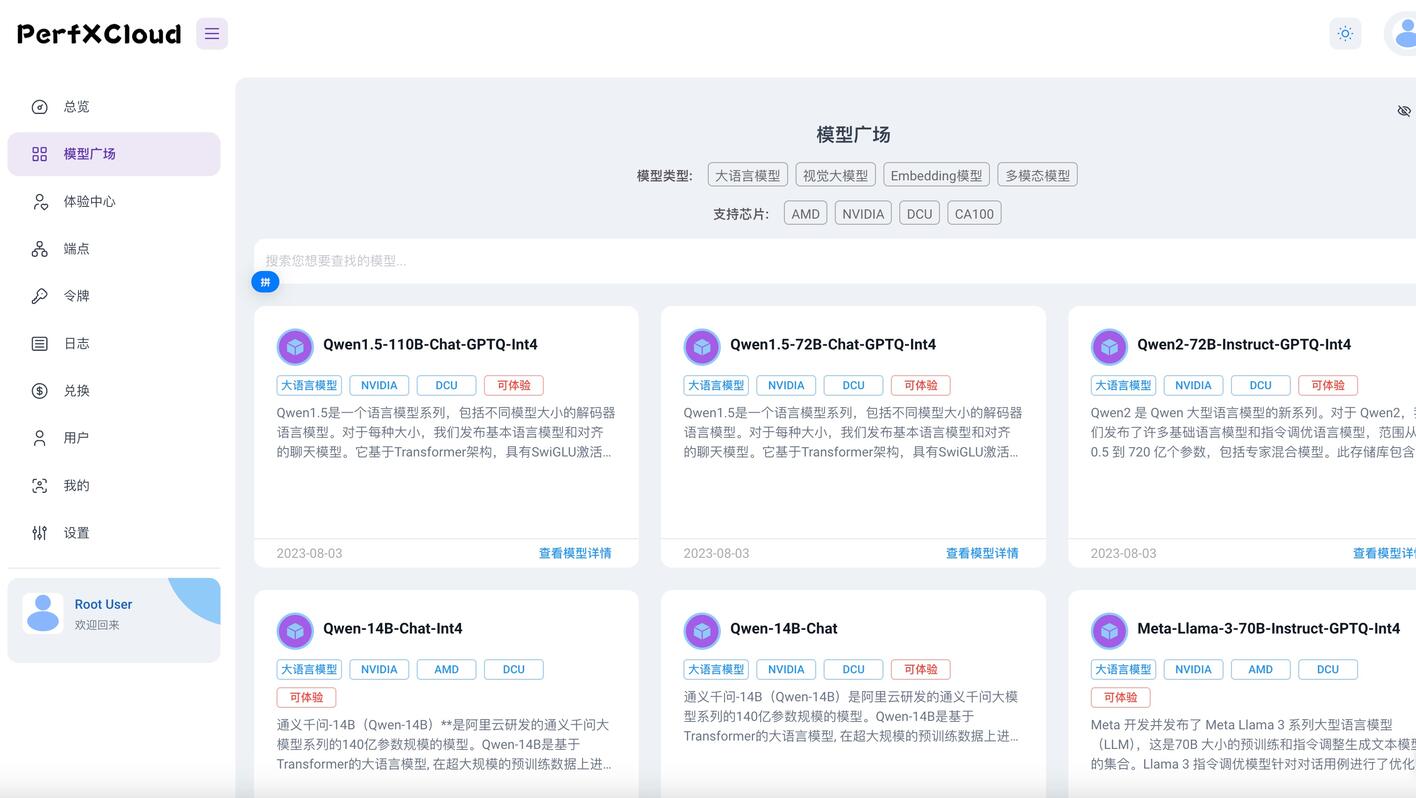View details of Qwen1.5-72B-Chat-GPTQ-Int4
This screenshot has width=1416, height=798.
tap(982, 553)
